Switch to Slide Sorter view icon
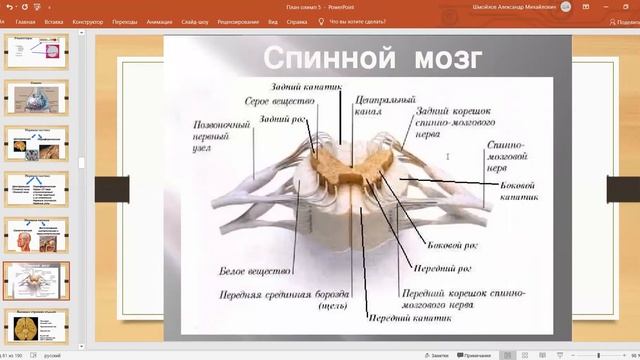The image size is (640, 360). pyautogui.click(x=525, y=356)
